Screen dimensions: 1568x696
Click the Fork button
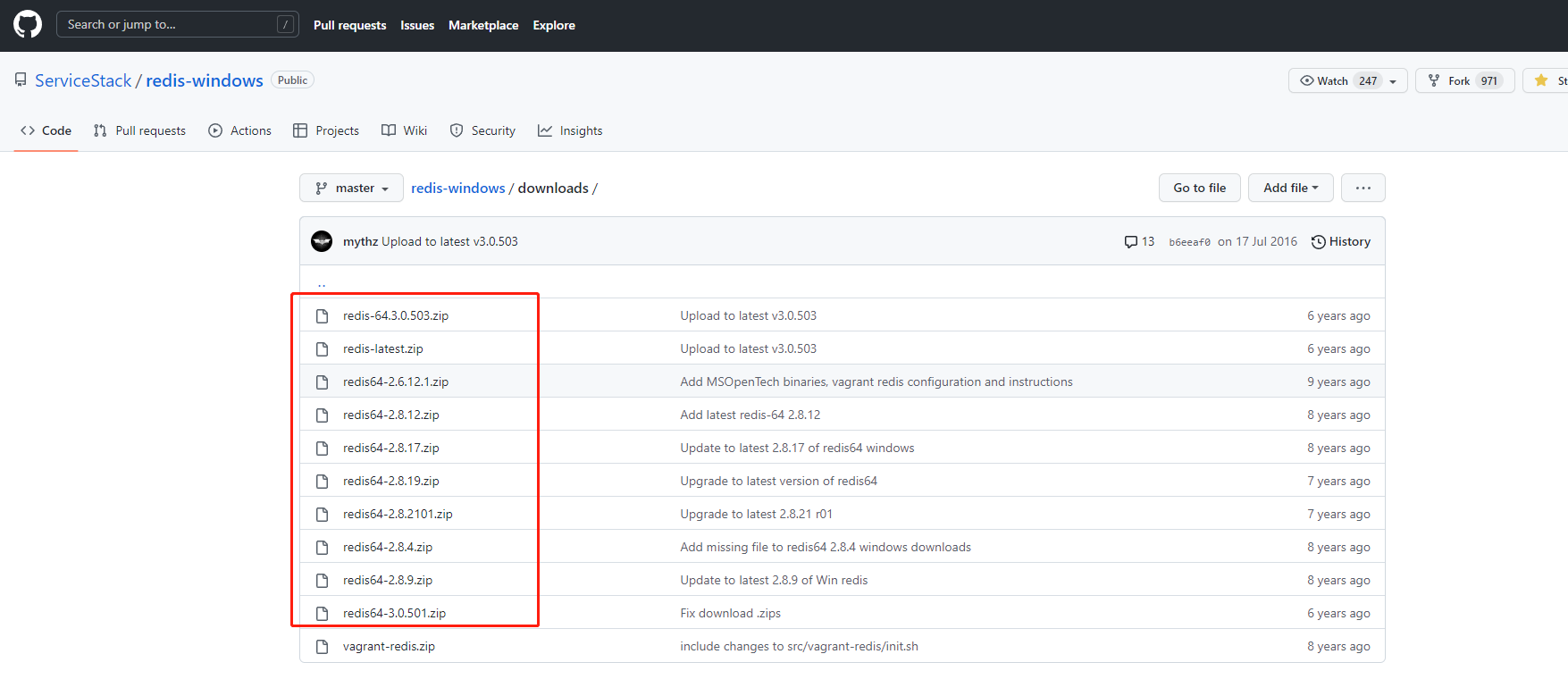pos(1465,80)
